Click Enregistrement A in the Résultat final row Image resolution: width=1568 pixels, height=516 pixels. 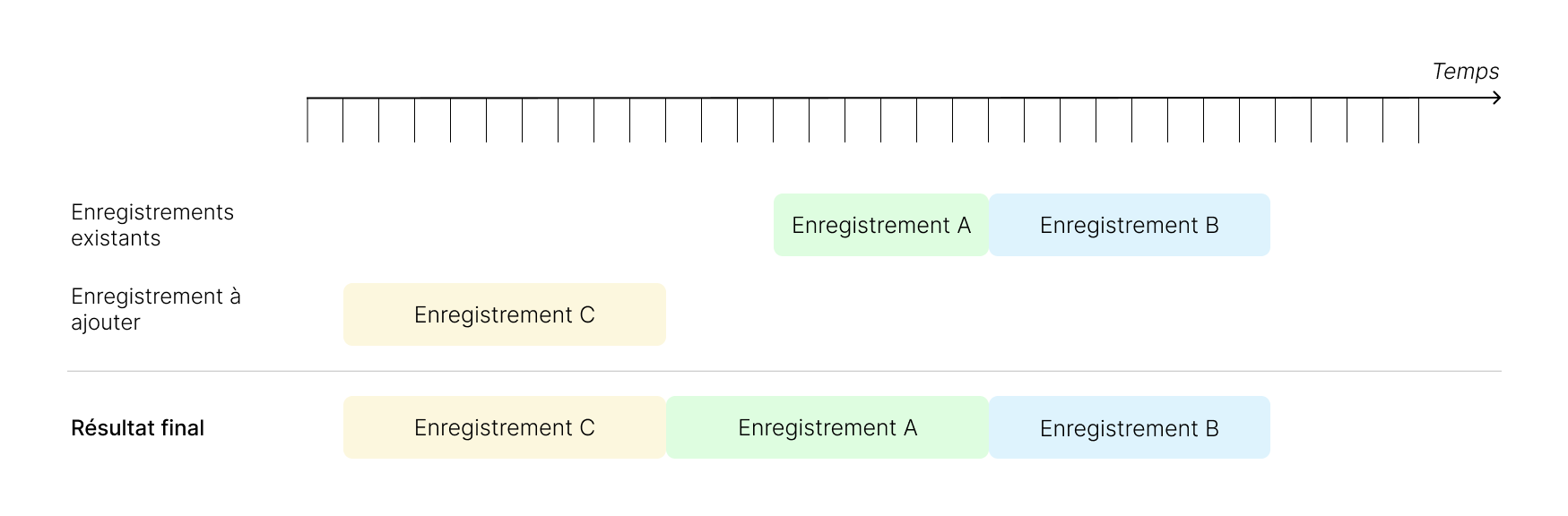tap(827, 427)
